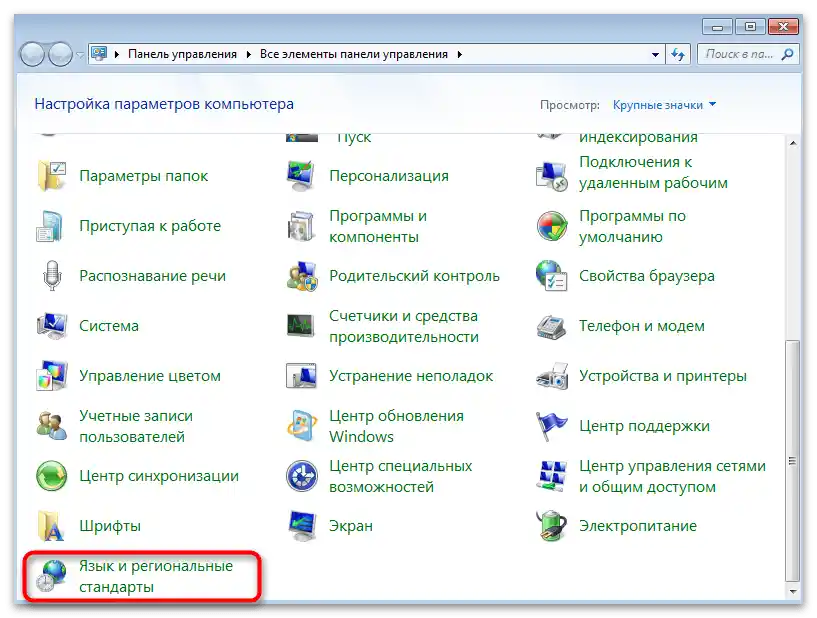Image resolution: width=817 pixels, height=618 pixels.
Task: Click the Forward navigation button
Action: (x=60, y=54)
